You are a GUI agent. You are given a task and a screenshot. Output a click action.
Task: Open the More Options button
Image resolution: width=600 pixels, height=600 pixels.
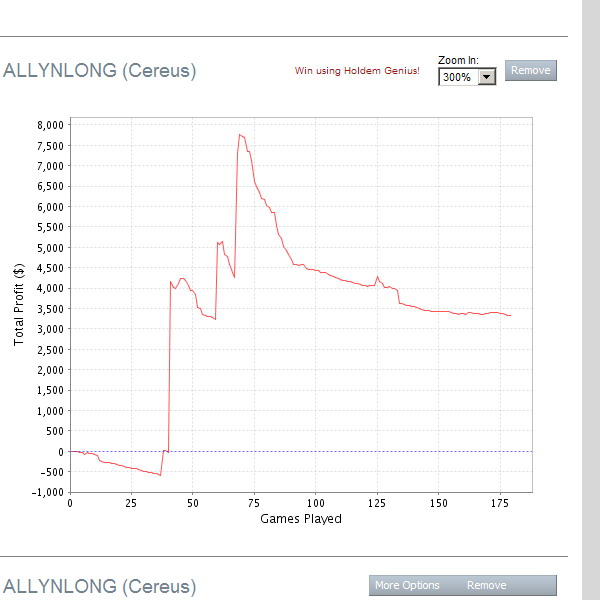tap(407, 585)
